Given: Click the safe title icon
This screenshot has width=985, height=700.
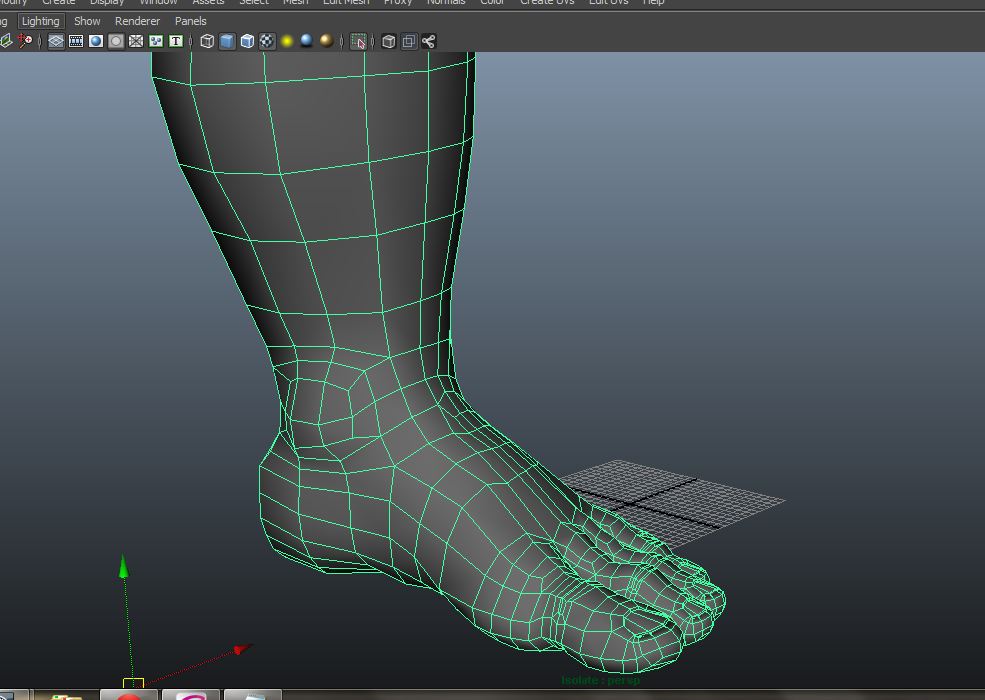Looking at the screenshot, I should [176, 41].
